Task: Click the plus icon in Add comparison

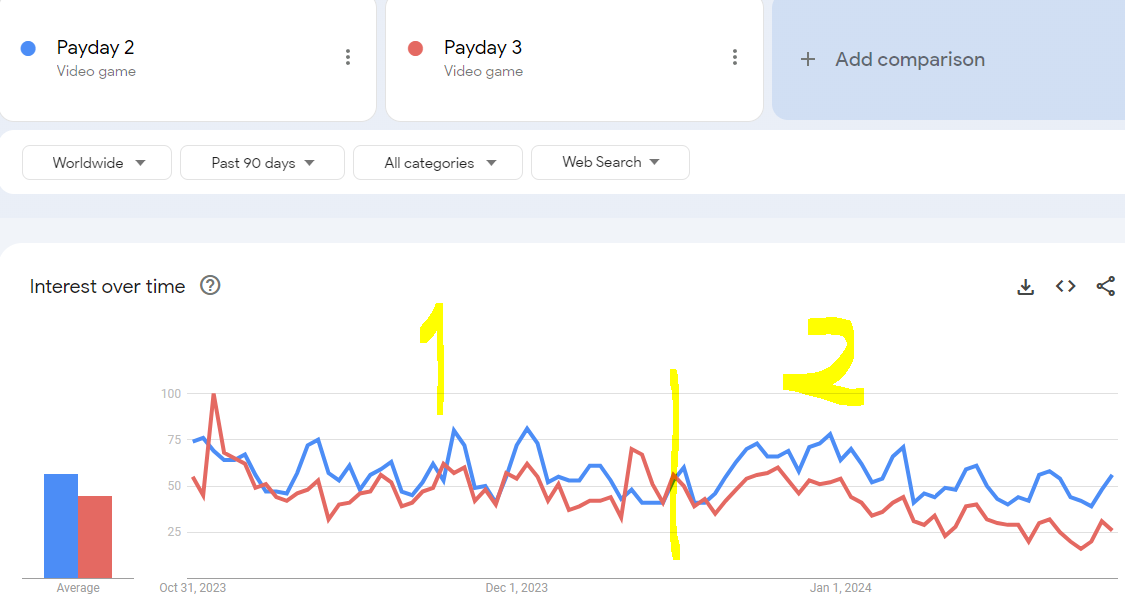Action: pyautogui.click(x=808, y=60)
